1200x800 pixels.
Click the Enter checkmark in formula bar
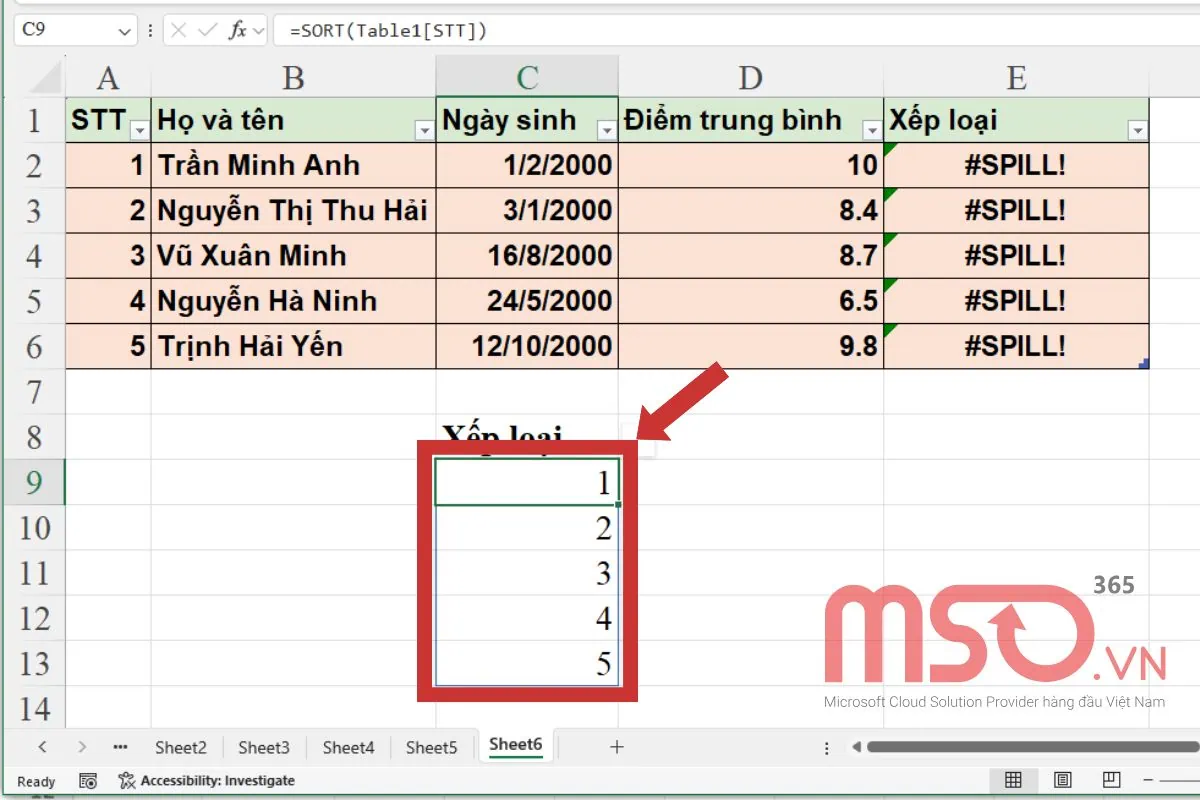pos(206,30)
